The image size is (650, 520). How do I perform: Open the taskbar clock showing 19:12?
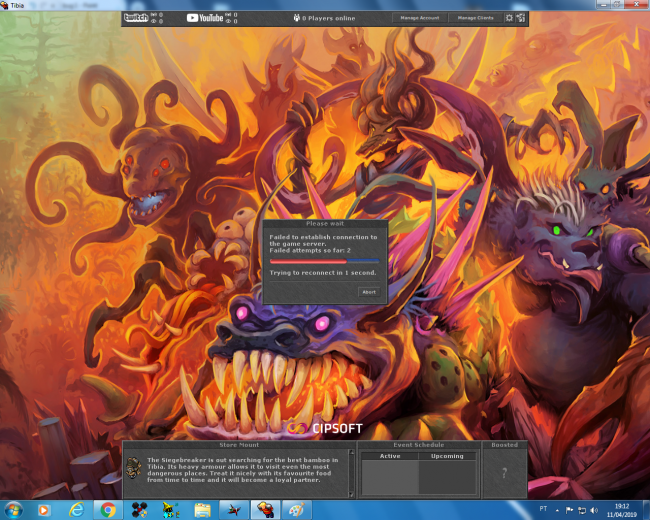(621, 510)
